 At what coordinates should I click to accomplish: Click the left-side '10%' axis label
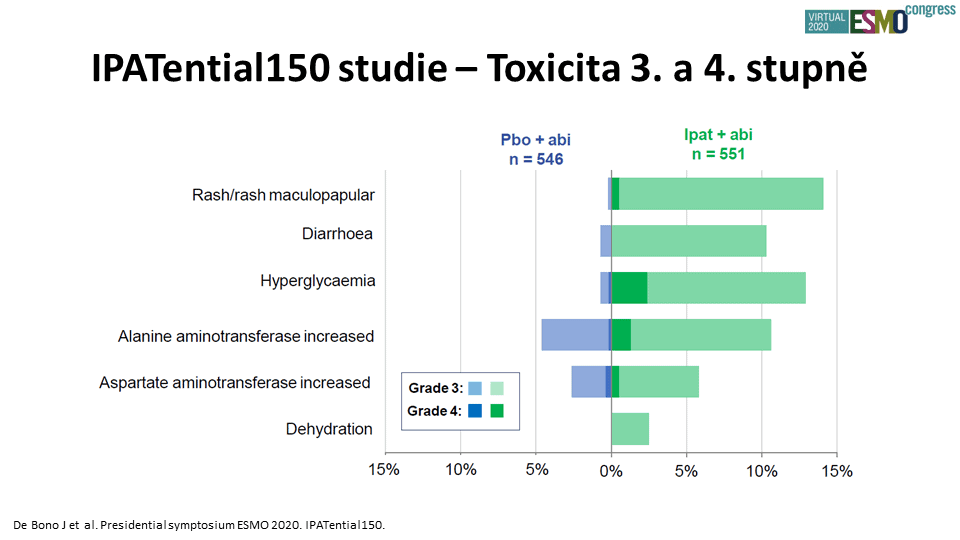(460, 470)
